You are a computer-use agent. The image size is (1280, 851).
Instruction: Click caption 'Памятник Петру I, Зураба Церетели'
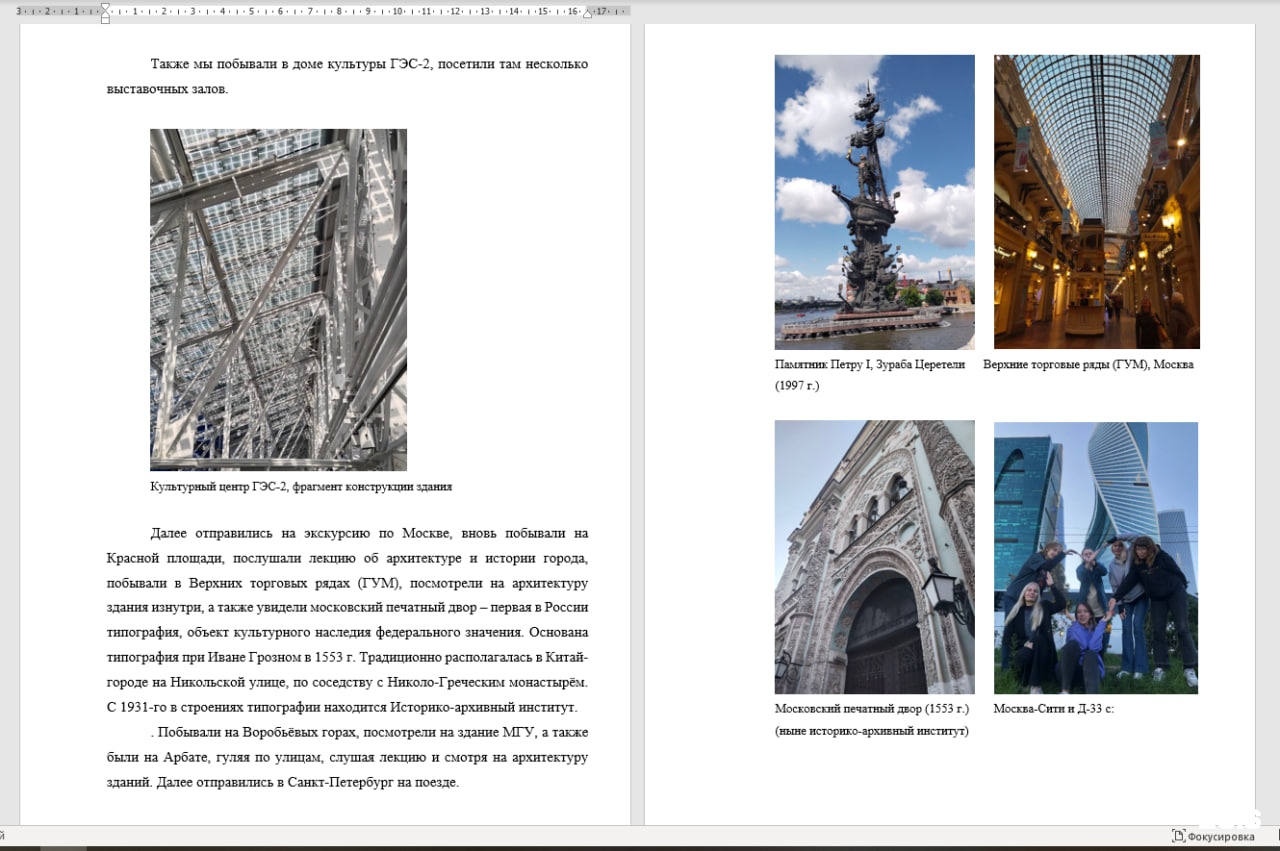pos(870,365)
